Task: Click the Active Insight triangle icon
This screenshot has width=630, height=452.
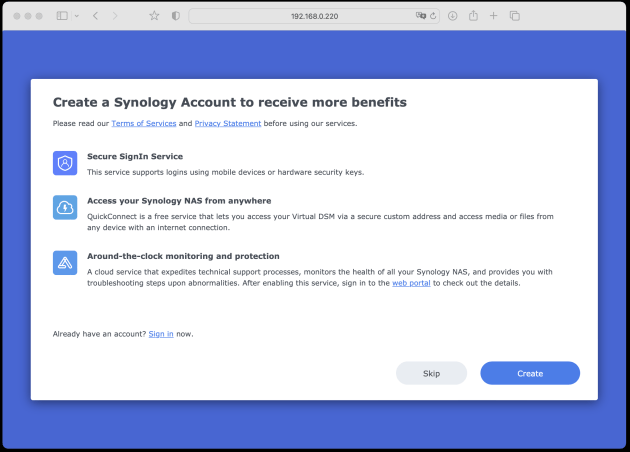Action: 65,263
